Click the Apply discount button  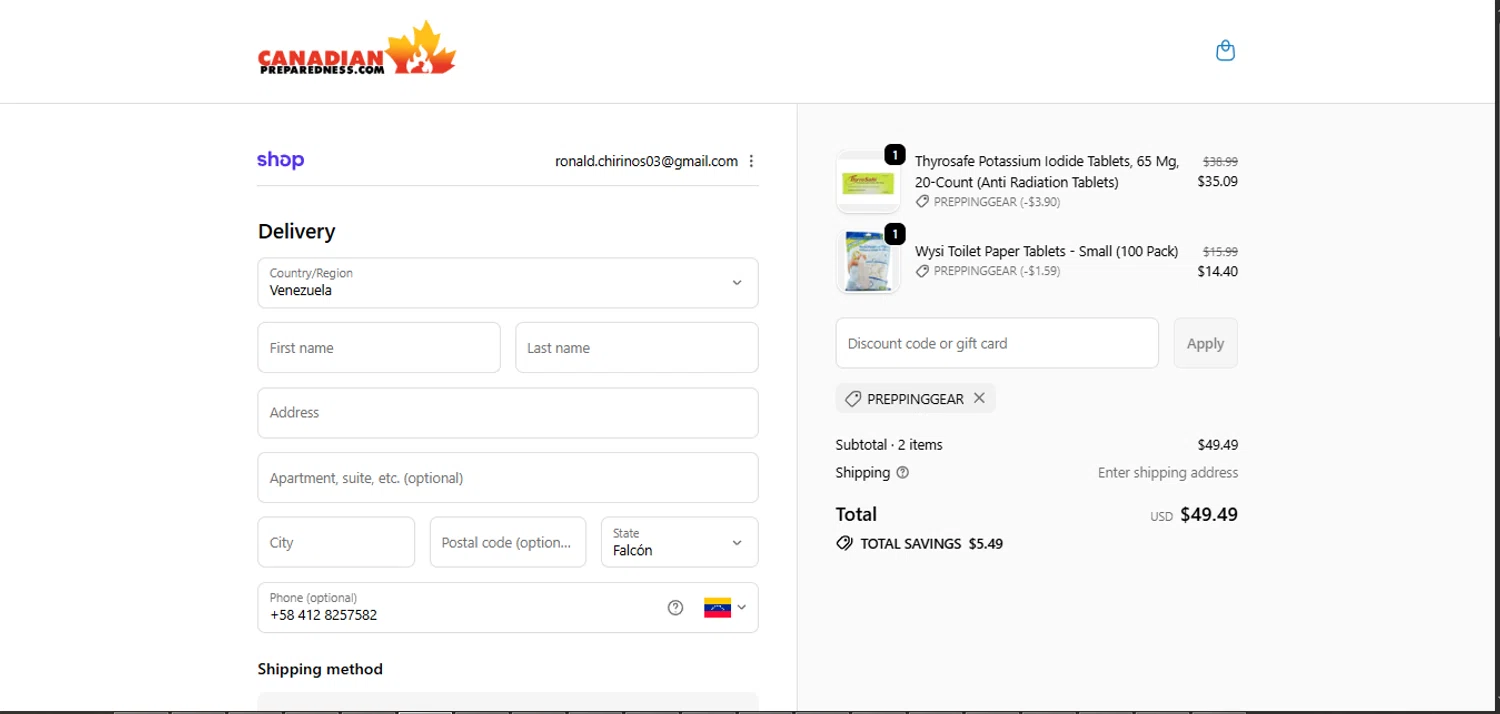(x=1205, y=343)
